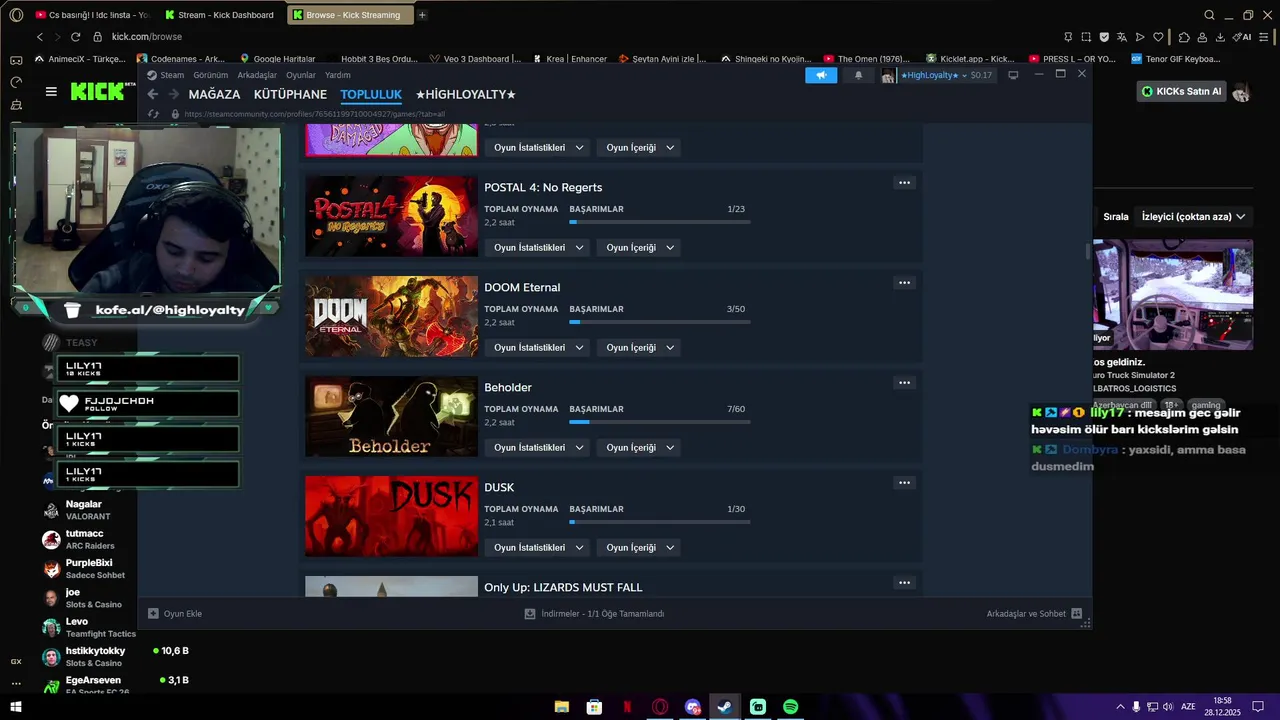Click Beholder achievements progress bar
This screenshot has width=1280, height=720.
point(659,422)
